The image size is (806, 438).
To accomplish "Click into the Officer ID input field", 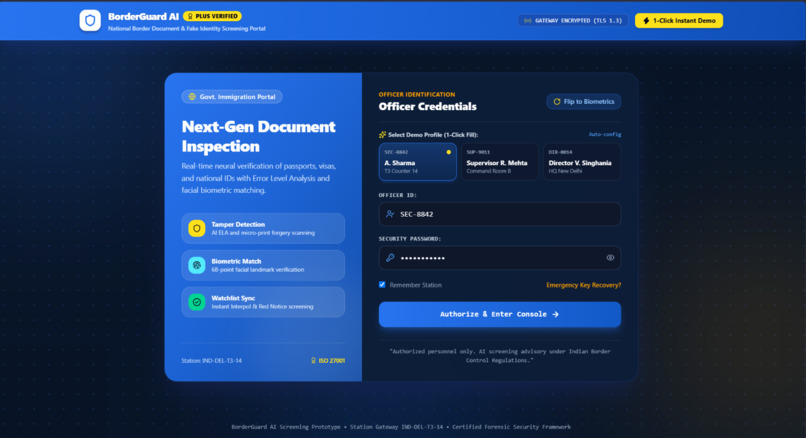I will click(x=500, y=214).
